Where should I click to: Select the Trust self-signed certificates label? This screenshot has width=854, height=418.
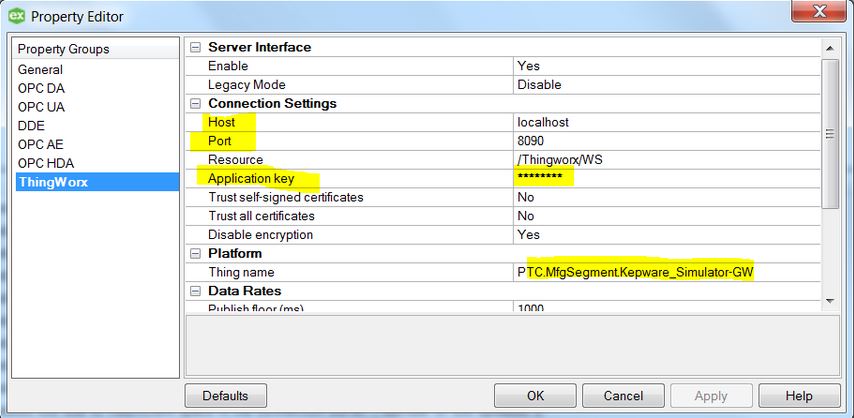point(285,197)
